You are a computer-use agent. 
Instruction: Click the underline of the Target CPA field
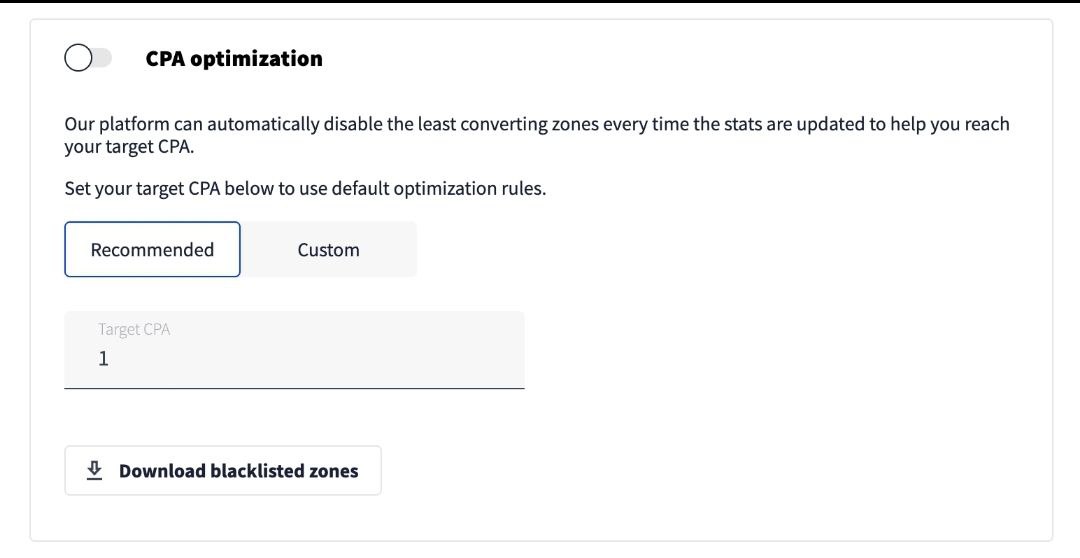(294, 387)
